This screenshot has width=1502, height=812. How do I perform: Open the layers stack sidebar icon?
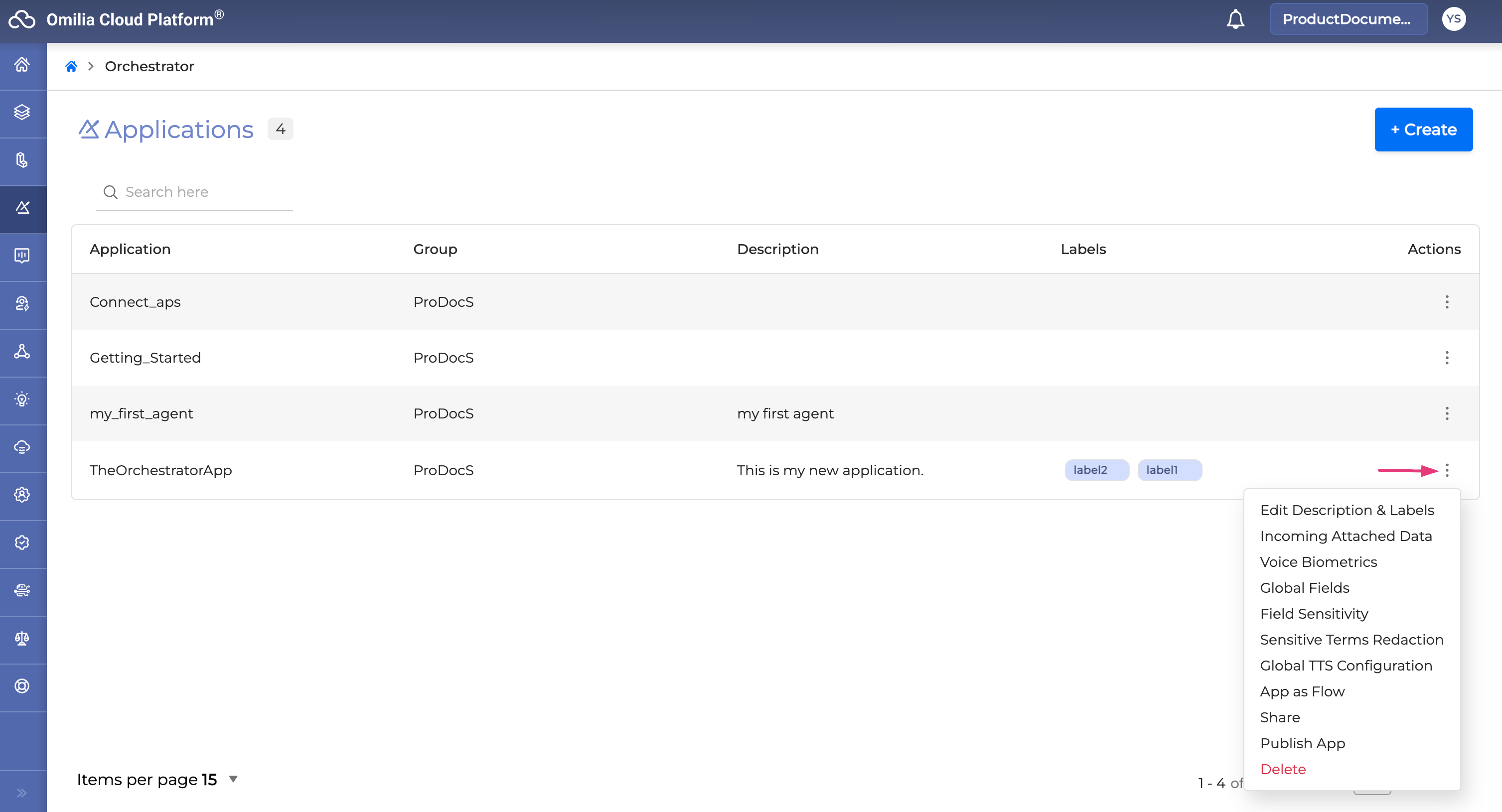point(22,112)
